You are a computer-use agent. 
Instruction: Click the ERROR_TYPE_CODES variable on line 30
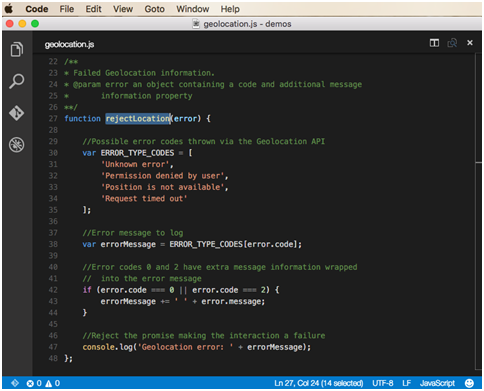[x=137, y=153]
